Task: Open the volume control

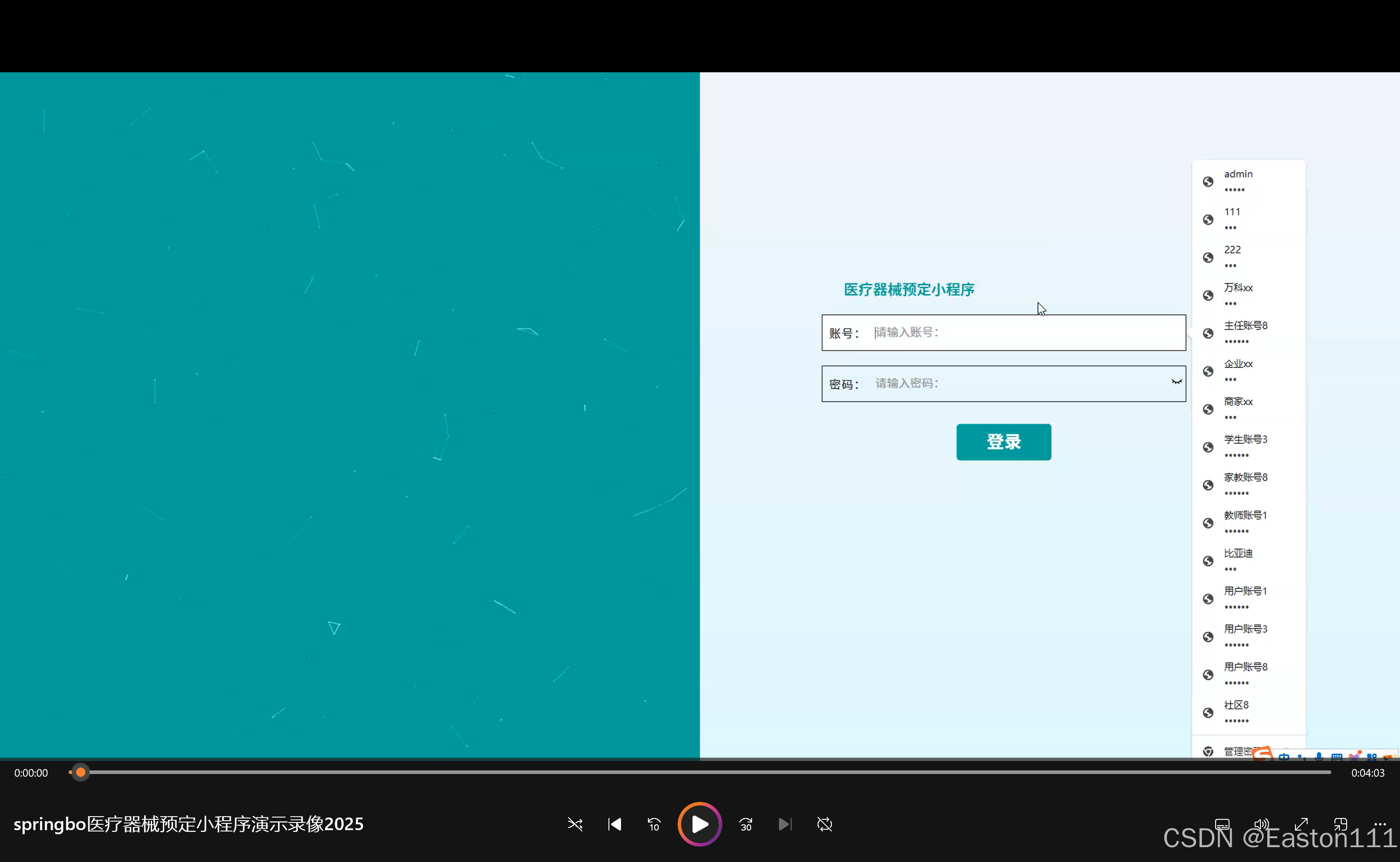Action: (1261, 824)
